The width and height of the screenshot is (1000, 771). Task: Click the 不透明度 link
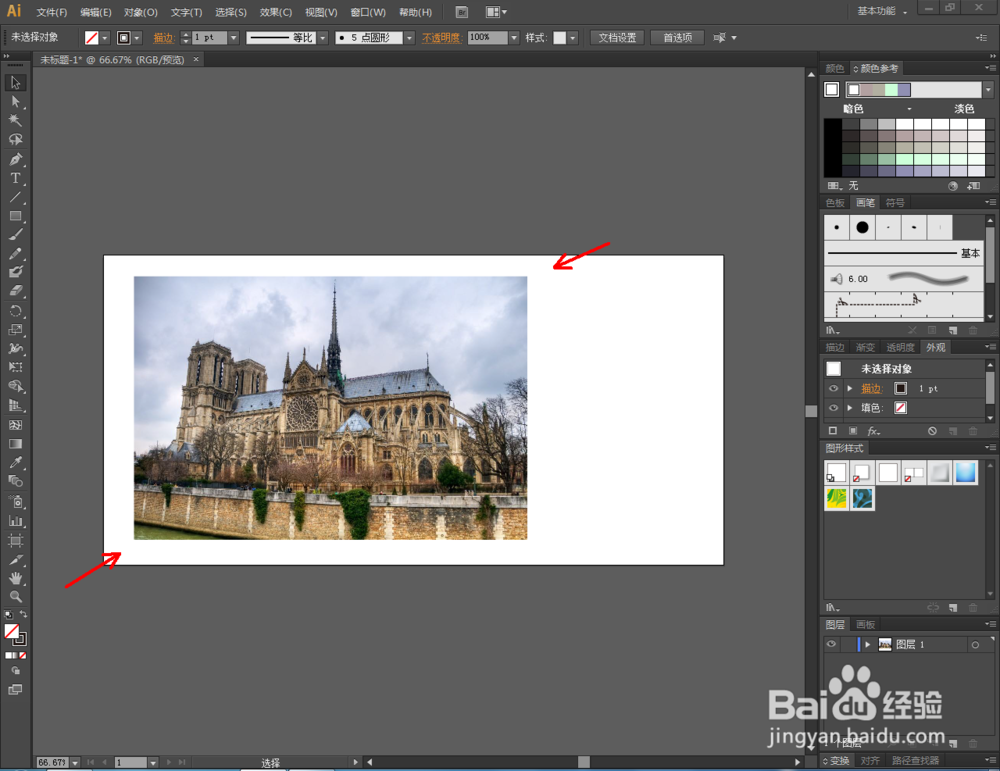(x=441, y=38)
